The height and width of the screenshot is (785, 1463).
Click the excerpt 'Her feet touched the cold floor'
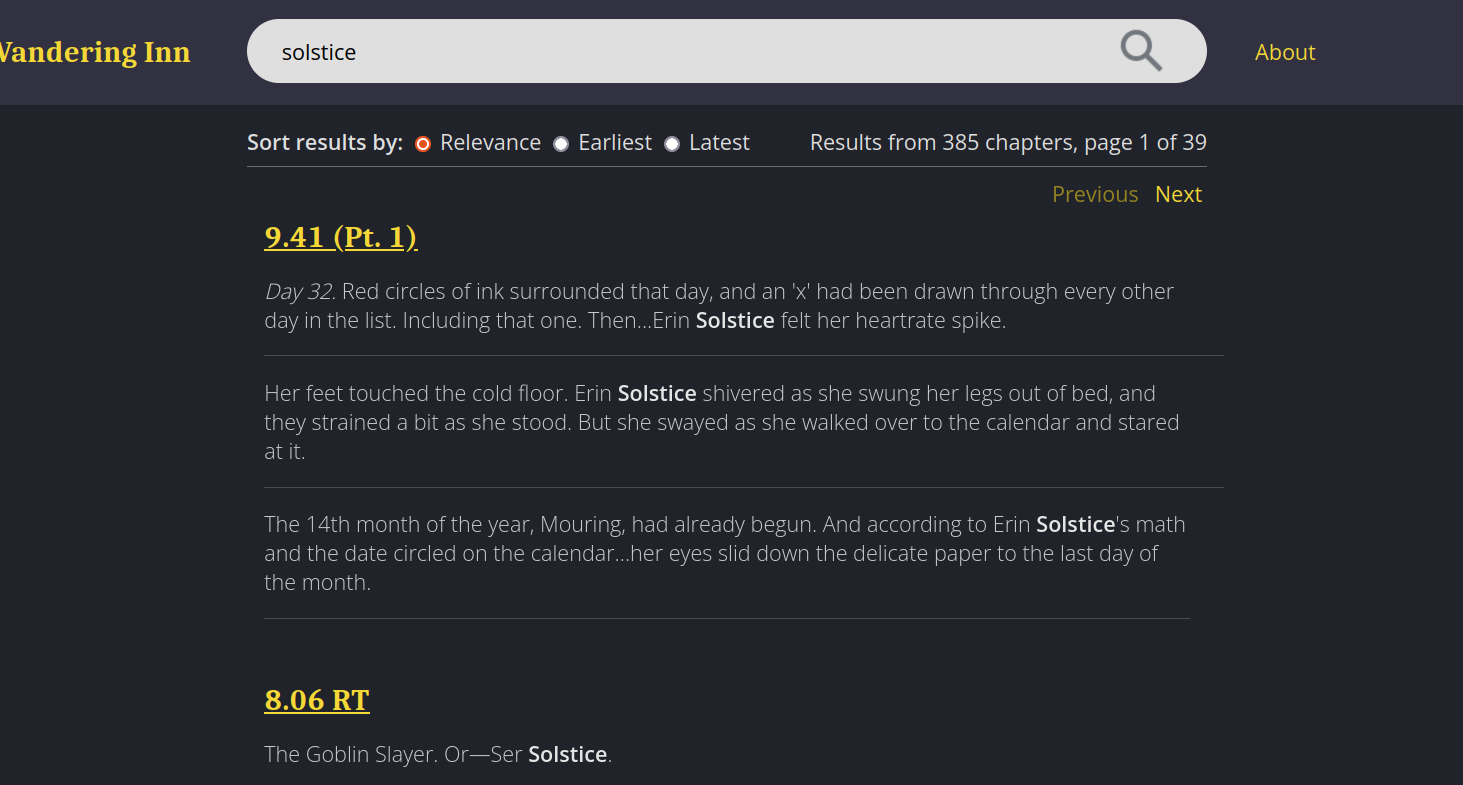(722, 422)
